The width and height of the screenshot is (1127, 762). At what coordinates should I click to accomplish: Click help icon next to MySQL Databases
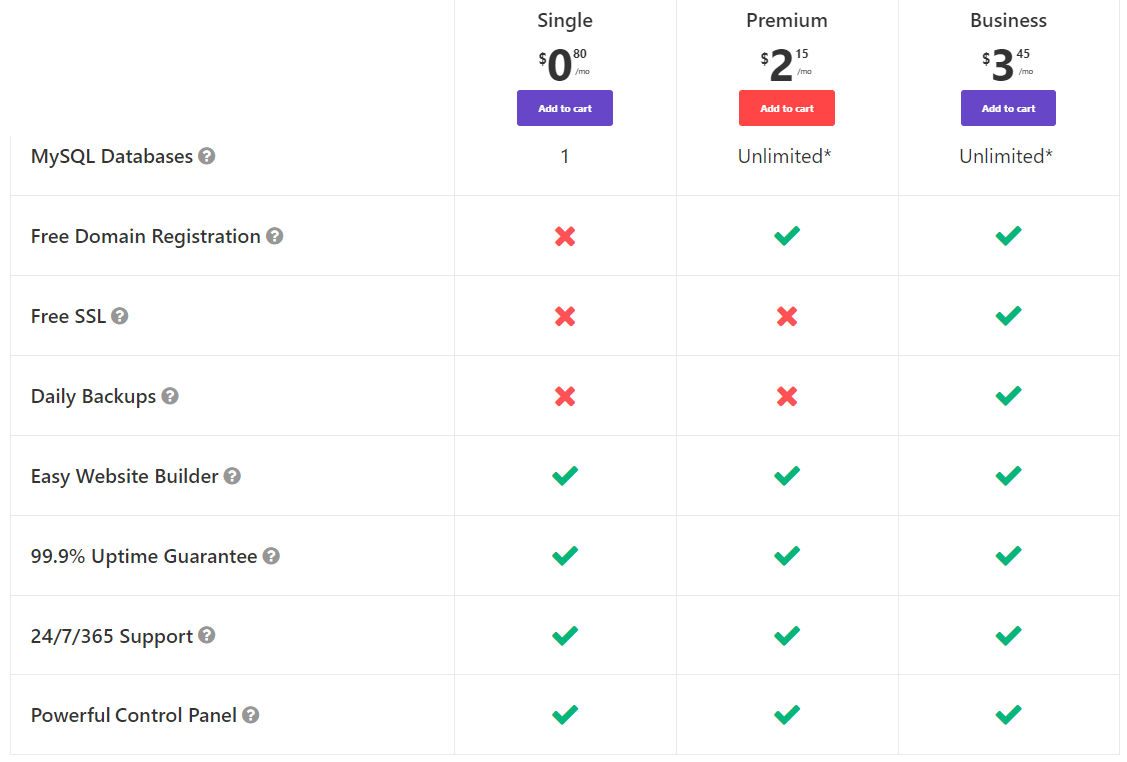click(x=206, y=156)
